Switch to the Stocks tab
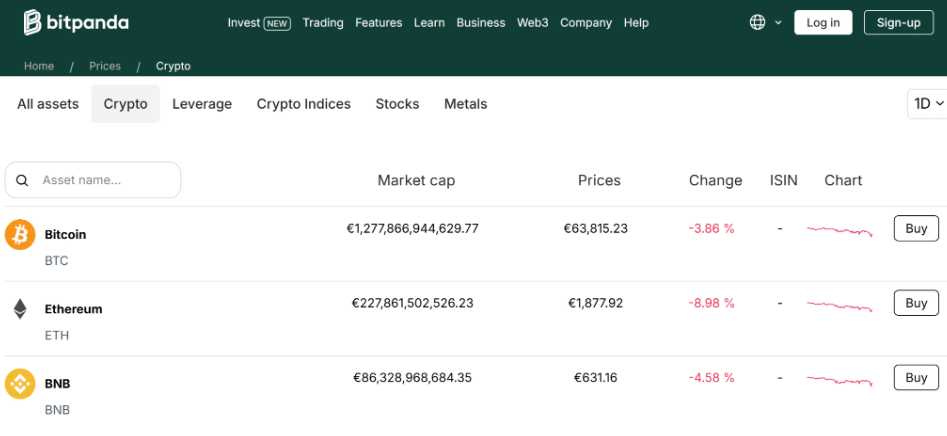947x436 pixels. pyautogui.click(x=397, y=104)
